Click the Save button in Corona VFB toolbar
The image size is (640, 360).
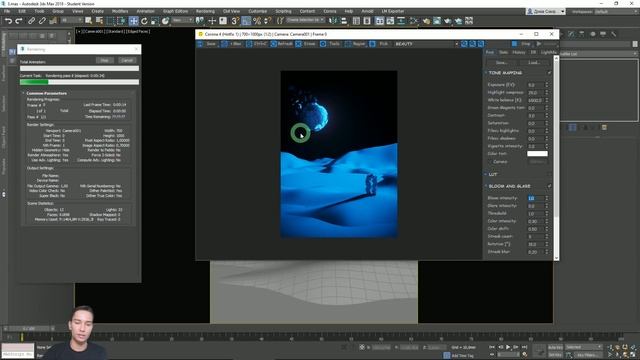(207, 44)
